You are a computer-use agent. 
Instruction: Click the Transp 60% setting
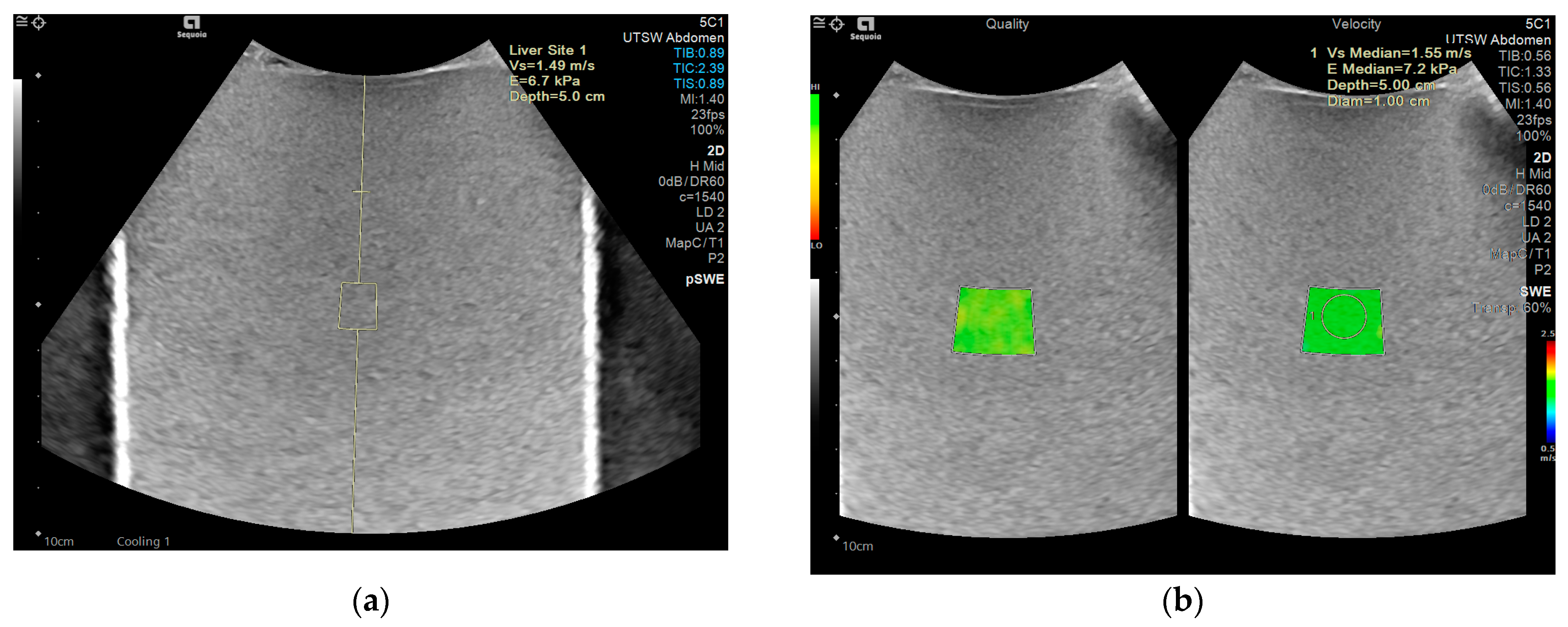point(1511,308)
